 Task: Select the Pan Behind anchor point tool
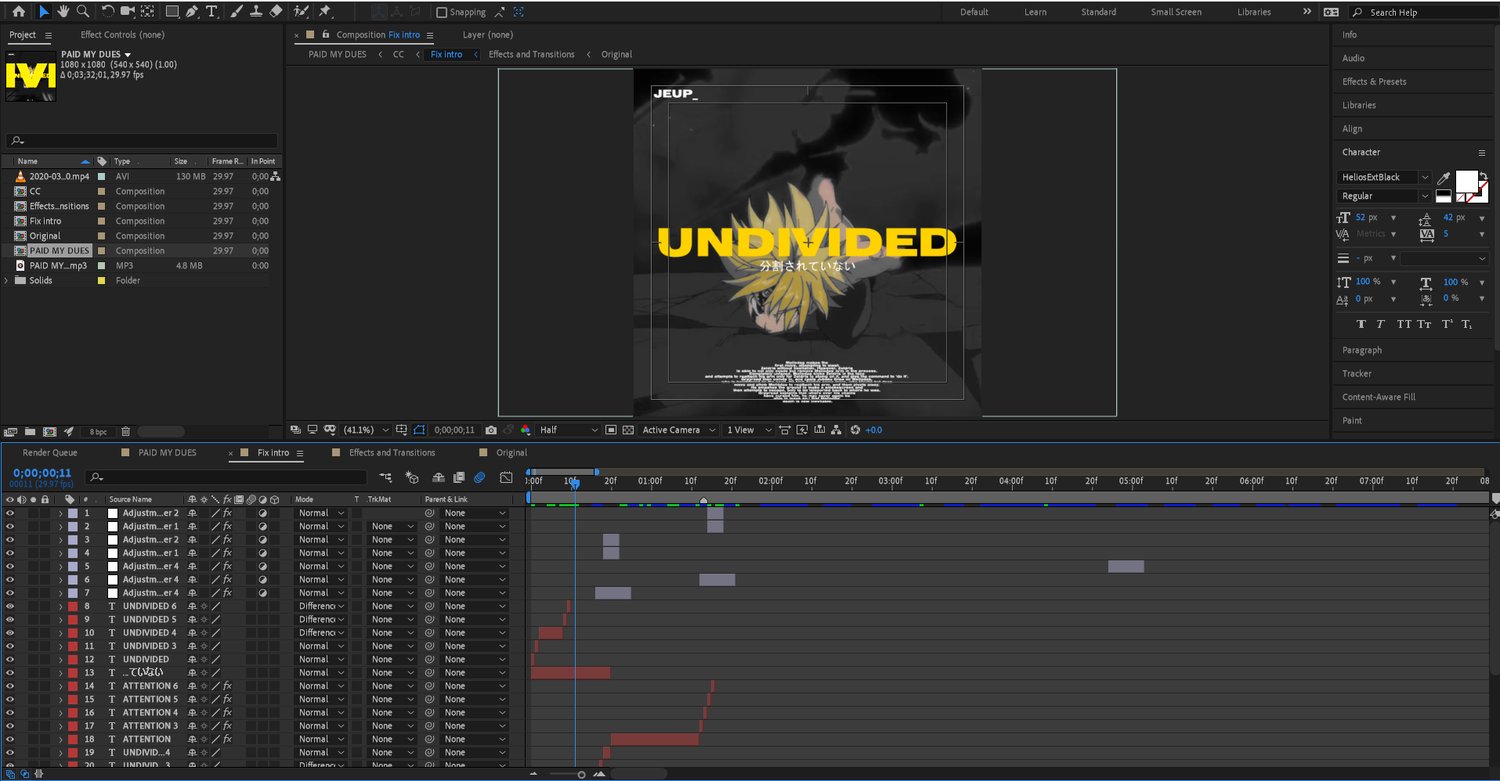(x=148, y=11)
